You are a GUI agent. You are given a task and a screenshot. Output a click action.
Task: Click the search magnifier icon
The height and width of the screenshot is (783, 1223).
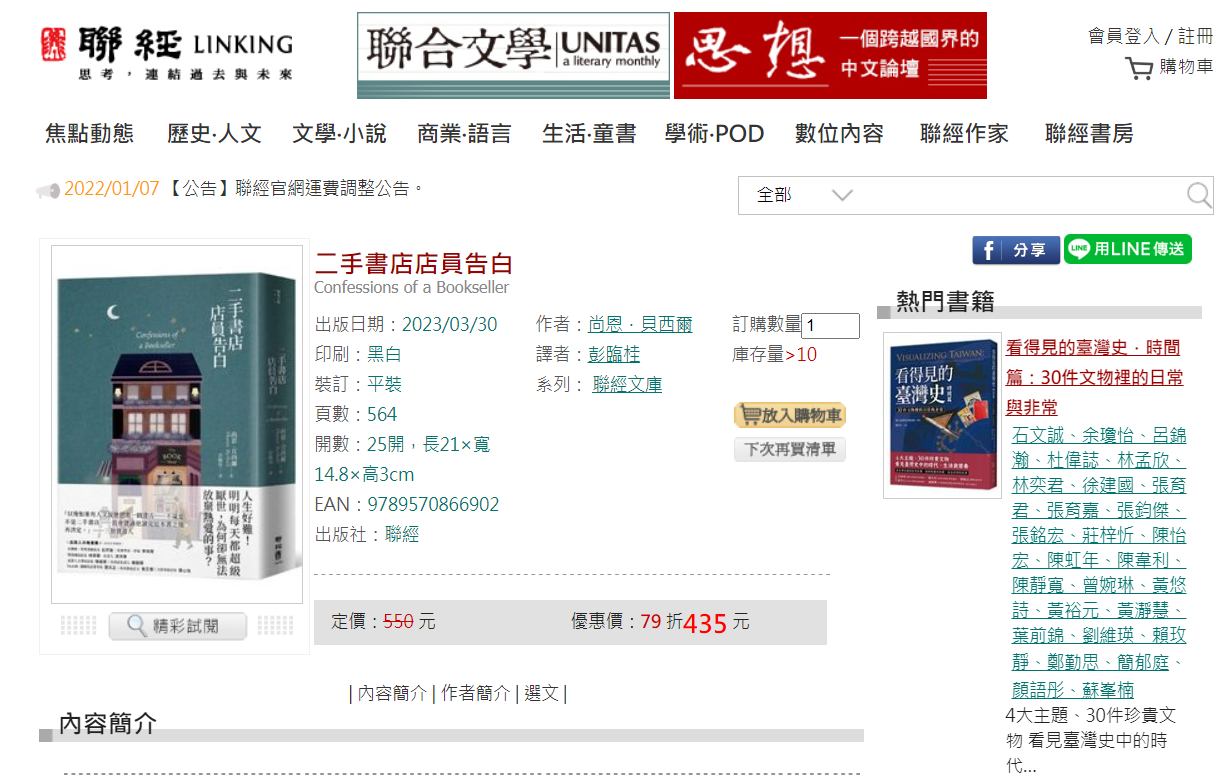[x=1199, y=195]
